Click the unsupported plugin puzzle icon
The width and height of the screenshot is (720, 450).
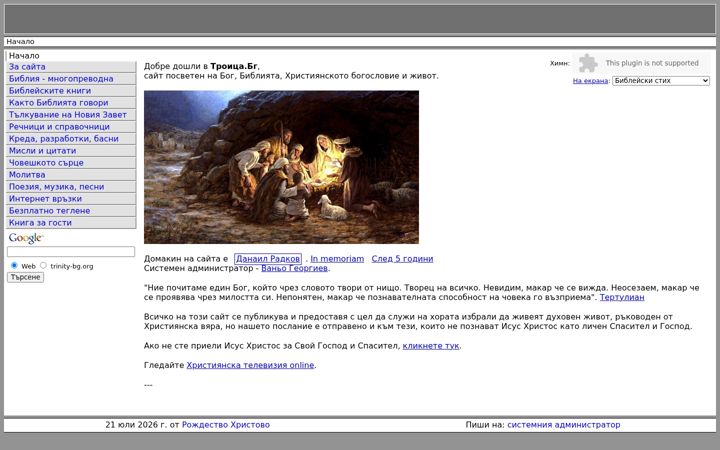(x=588, y=63)
